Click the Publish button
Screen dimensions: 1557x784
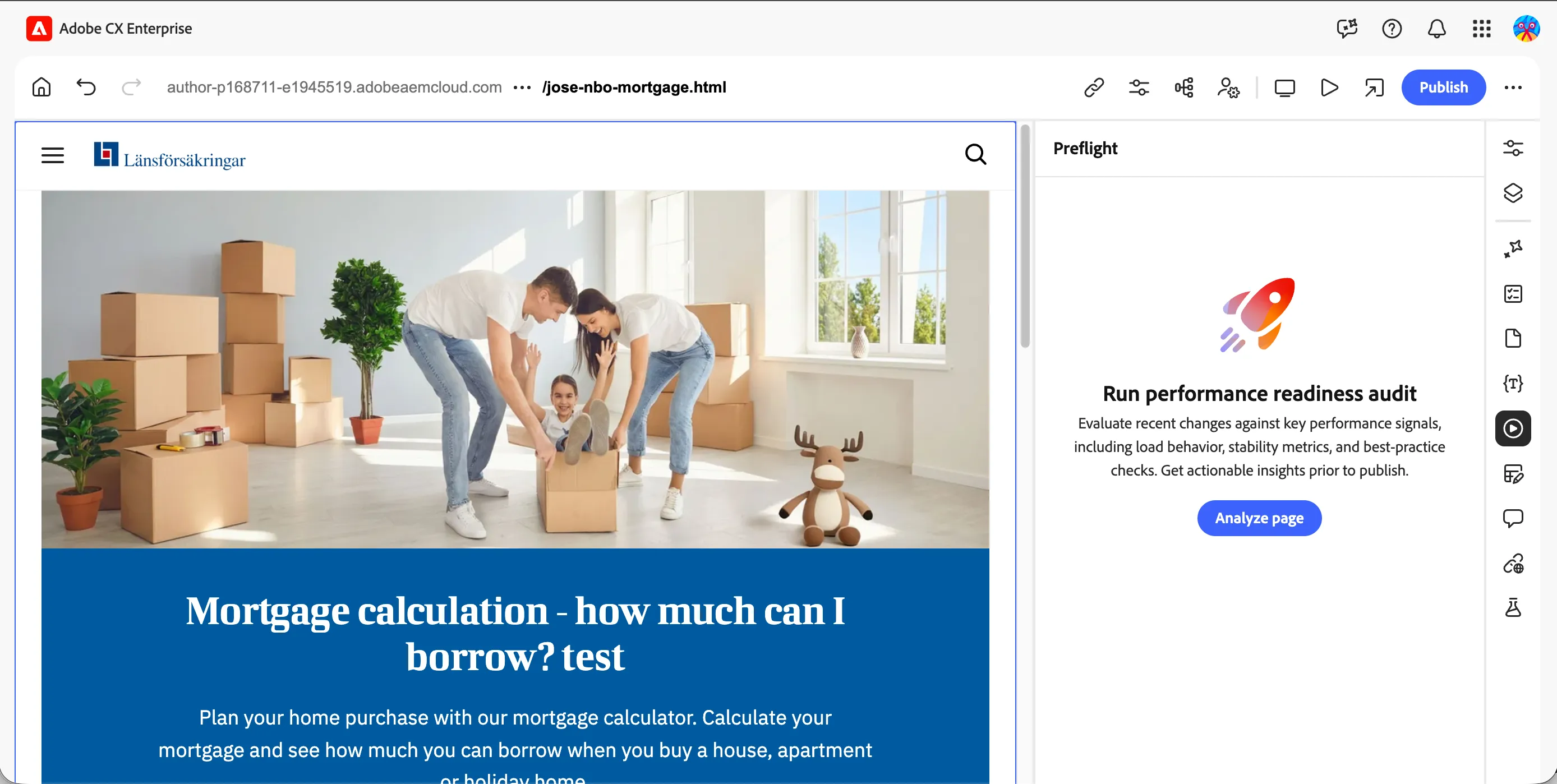click(1443, 87)
